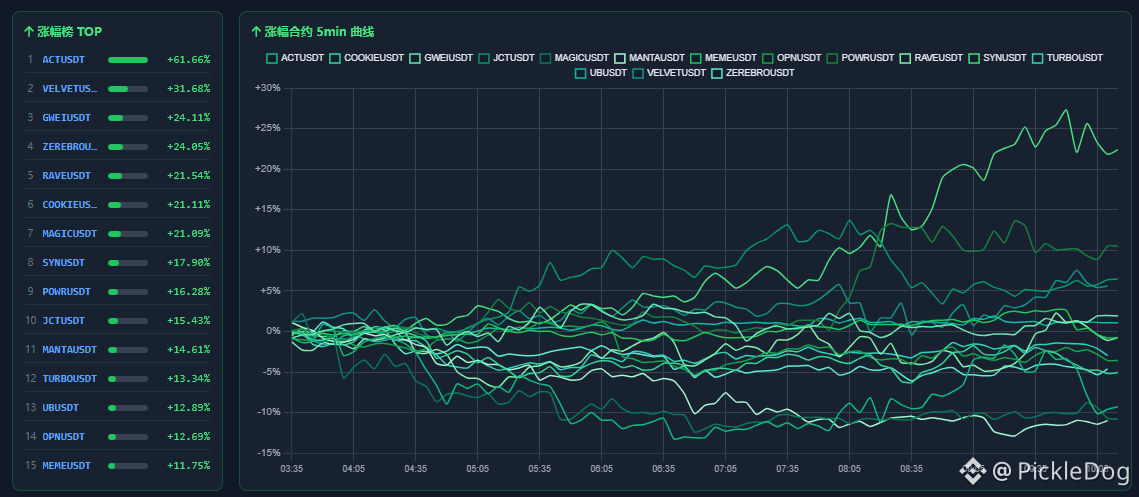Image resolution: width=1139 pixels, height=497 pixels.
Task: Click the +31.68% gain value
Action: click(188, 89)
